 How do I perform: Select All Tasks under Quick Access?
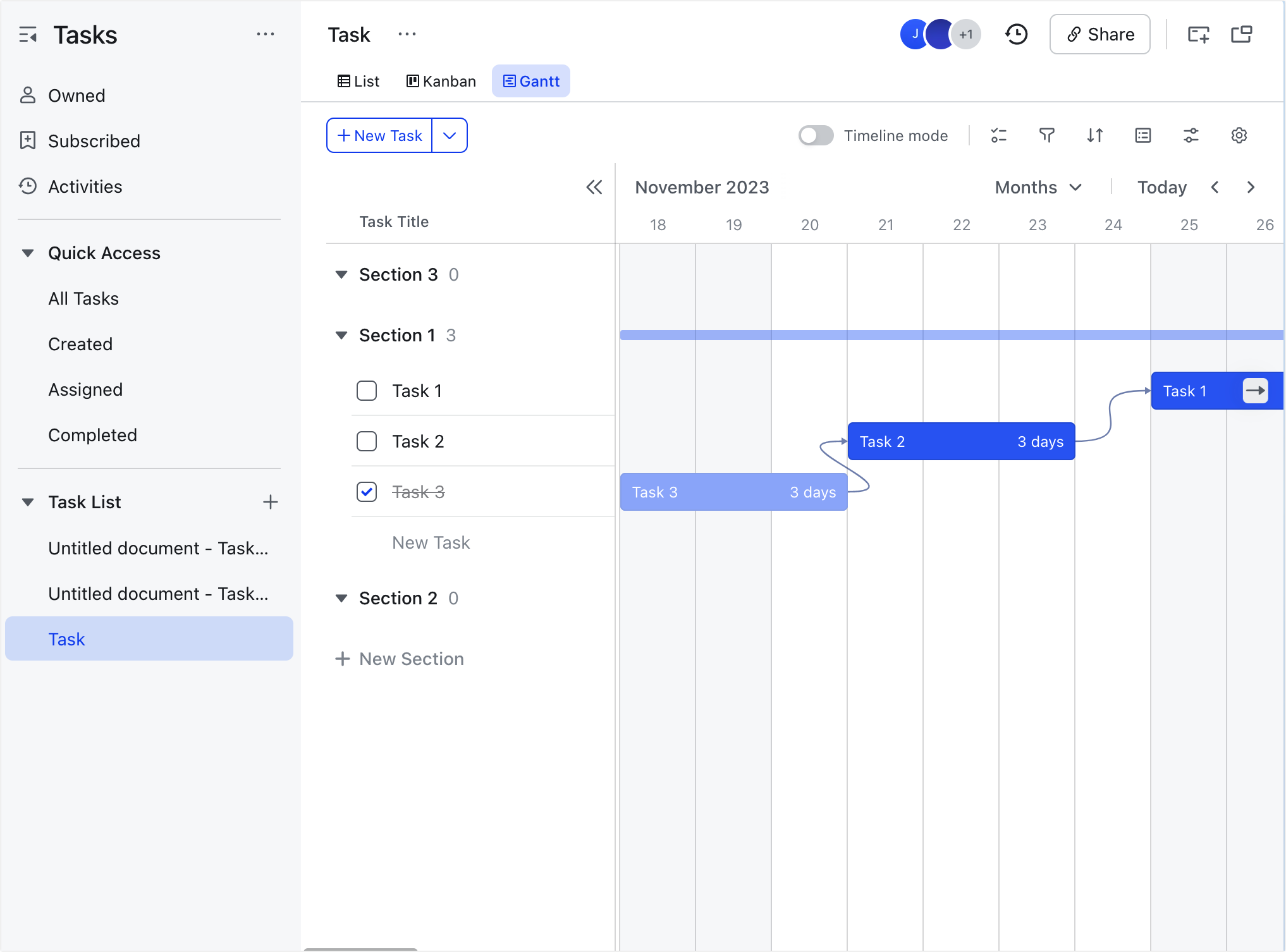coord(83,298)
